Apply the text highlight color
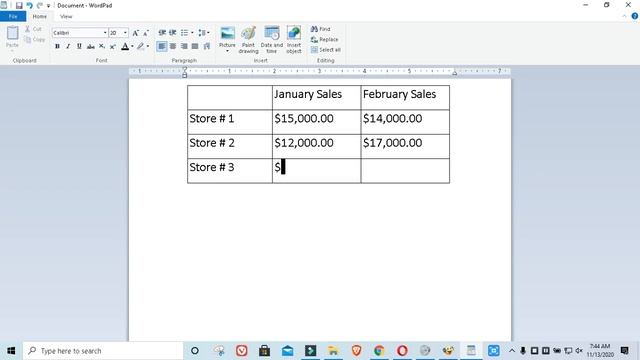Image resolution: width=640 pixels, height=360 pixels. (140, 47)
